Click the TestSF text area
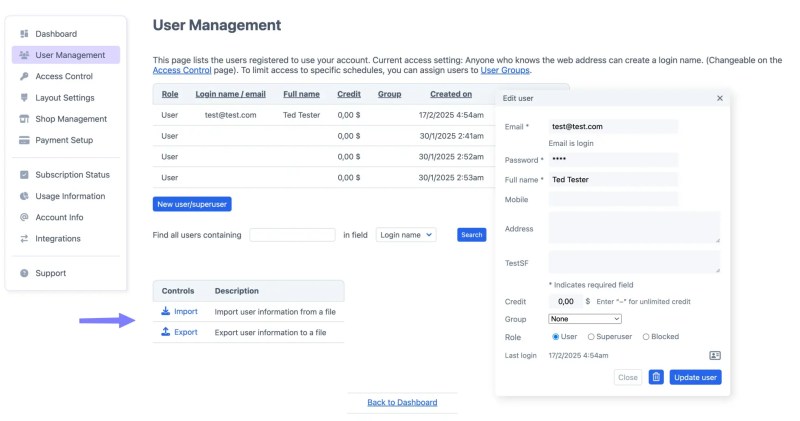The height and width of the screenshot is (421, 800). (x=635, y=262)
